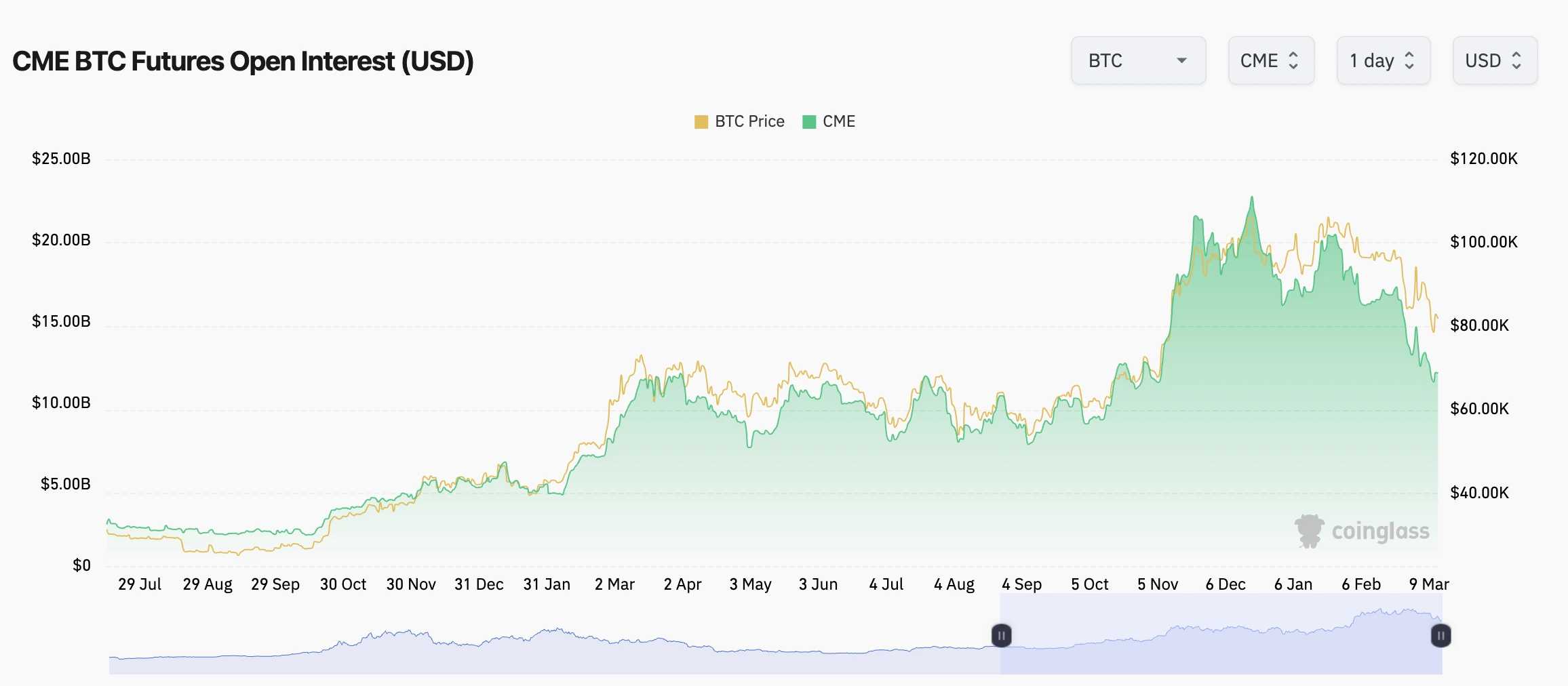Click the 2 Mar date label

pyautogui.click(x=614, y=584)
